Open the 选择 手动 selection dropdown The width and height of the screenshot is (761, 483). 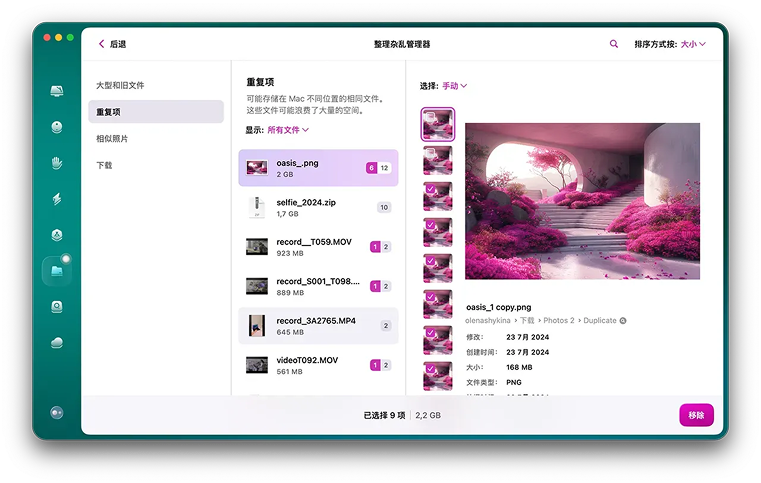click(454, 86)
